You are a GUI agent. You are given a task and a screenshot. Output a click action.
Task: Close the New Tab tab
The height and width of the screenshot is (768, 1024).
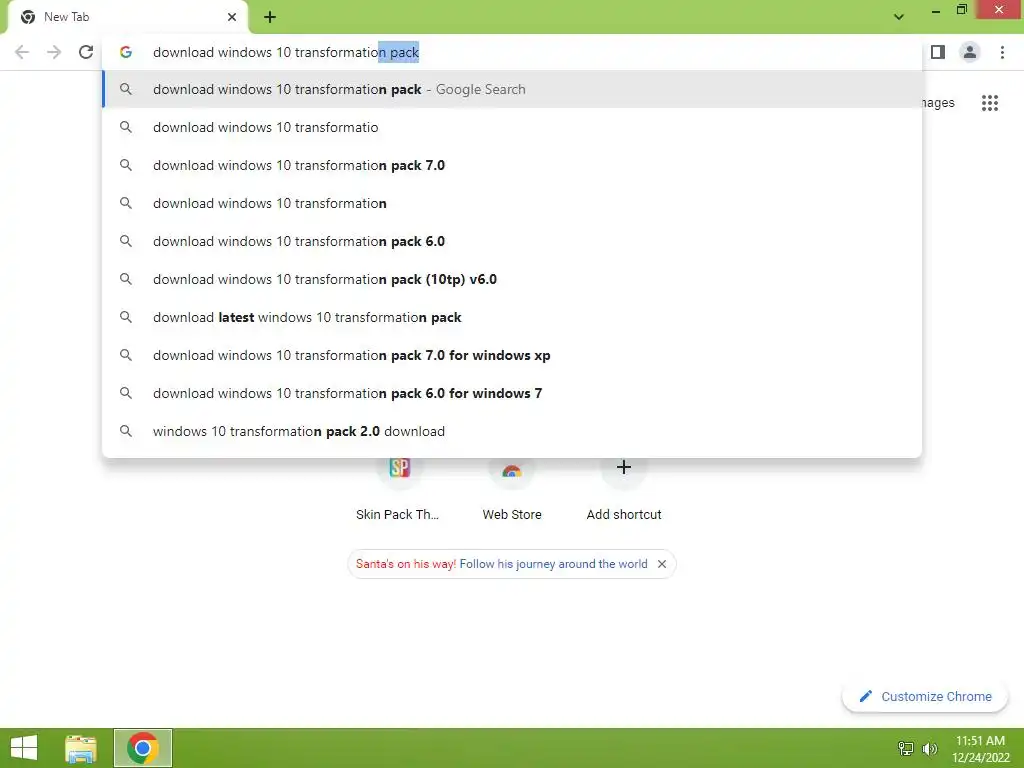pos(232,17)
